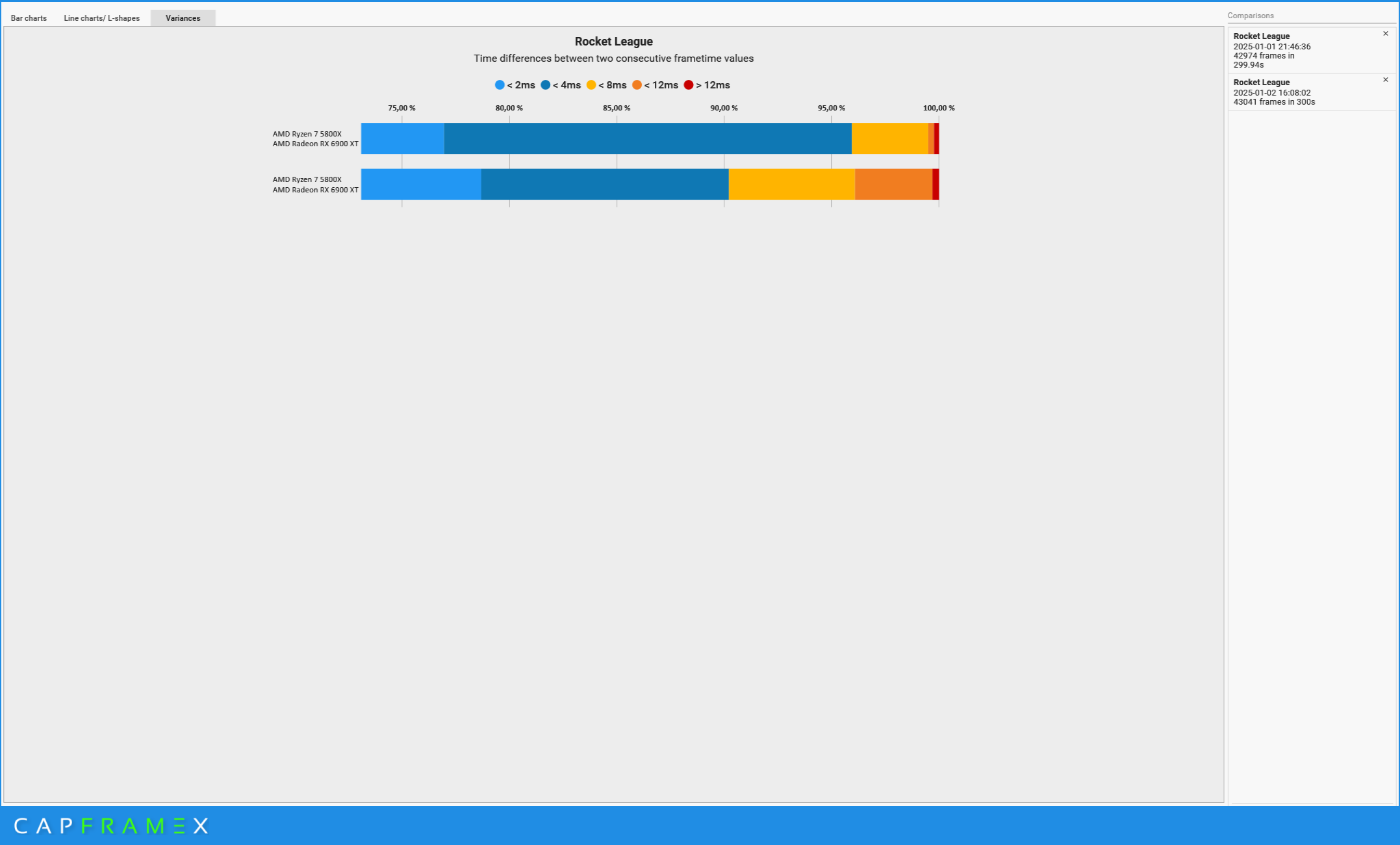The image size is (1400, 845).
Task: Remove the 2025-01-02 Rocket League comparison
Action: [x=1385, y=80]
